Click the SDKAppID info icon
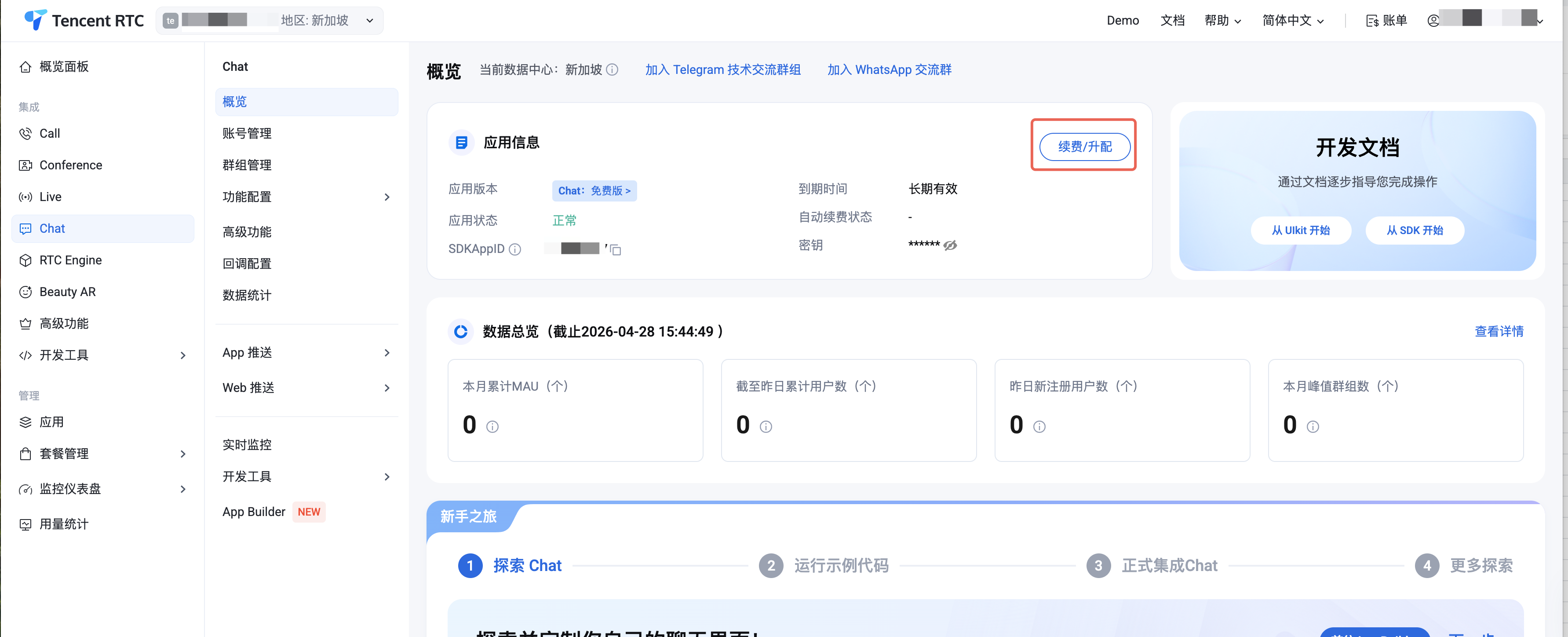 coord(515,250)
